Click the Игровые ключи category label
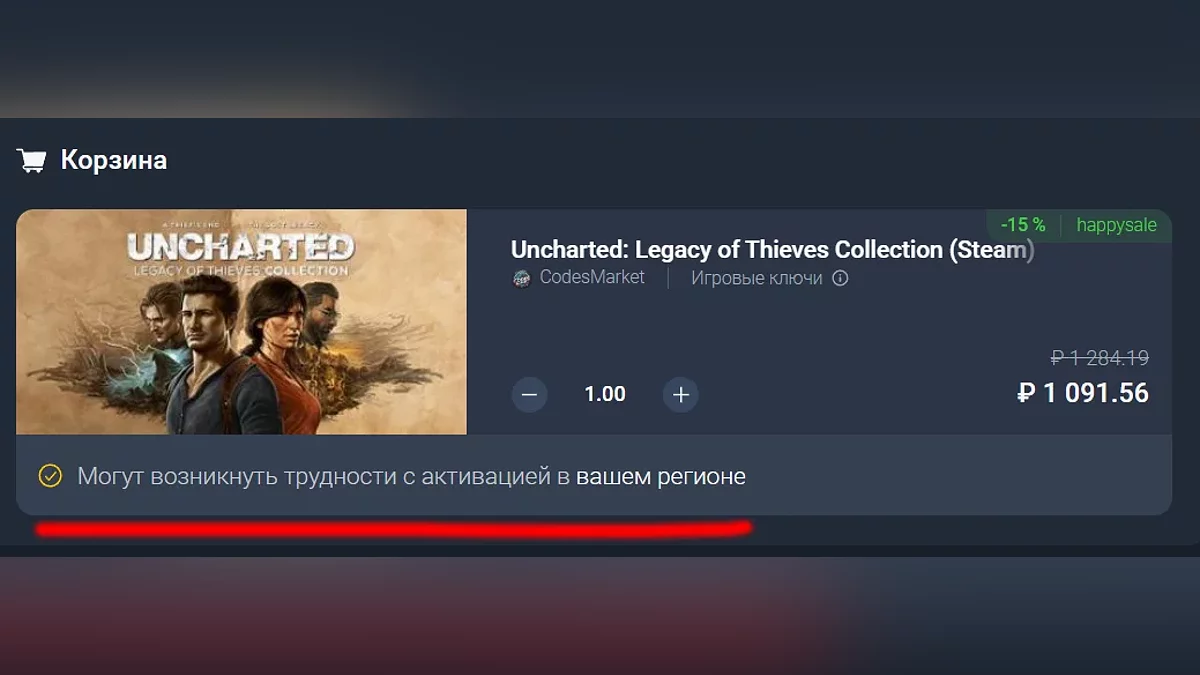The image size is (1200, 675). (757, 278)
